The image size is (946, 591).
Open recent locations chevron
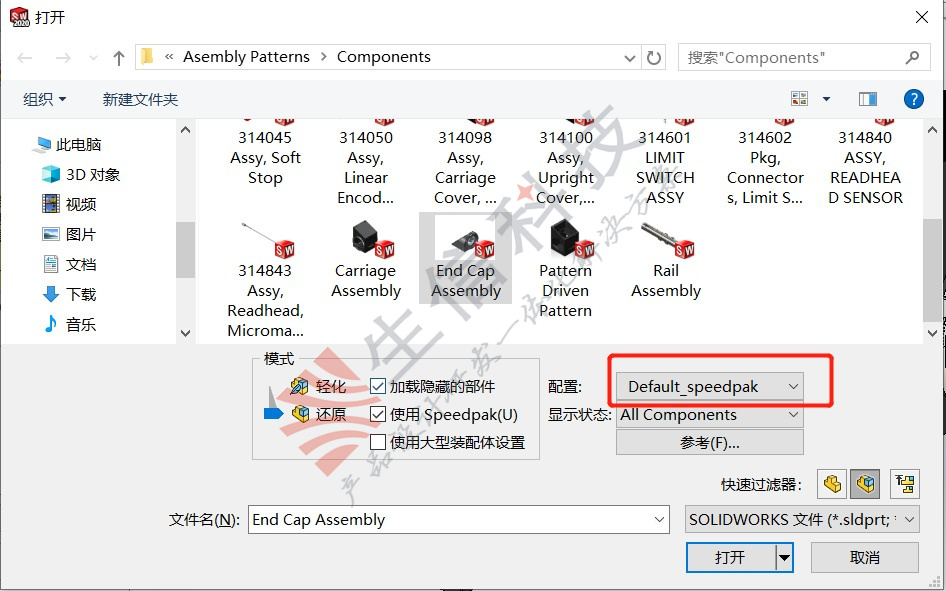point(93,58)
